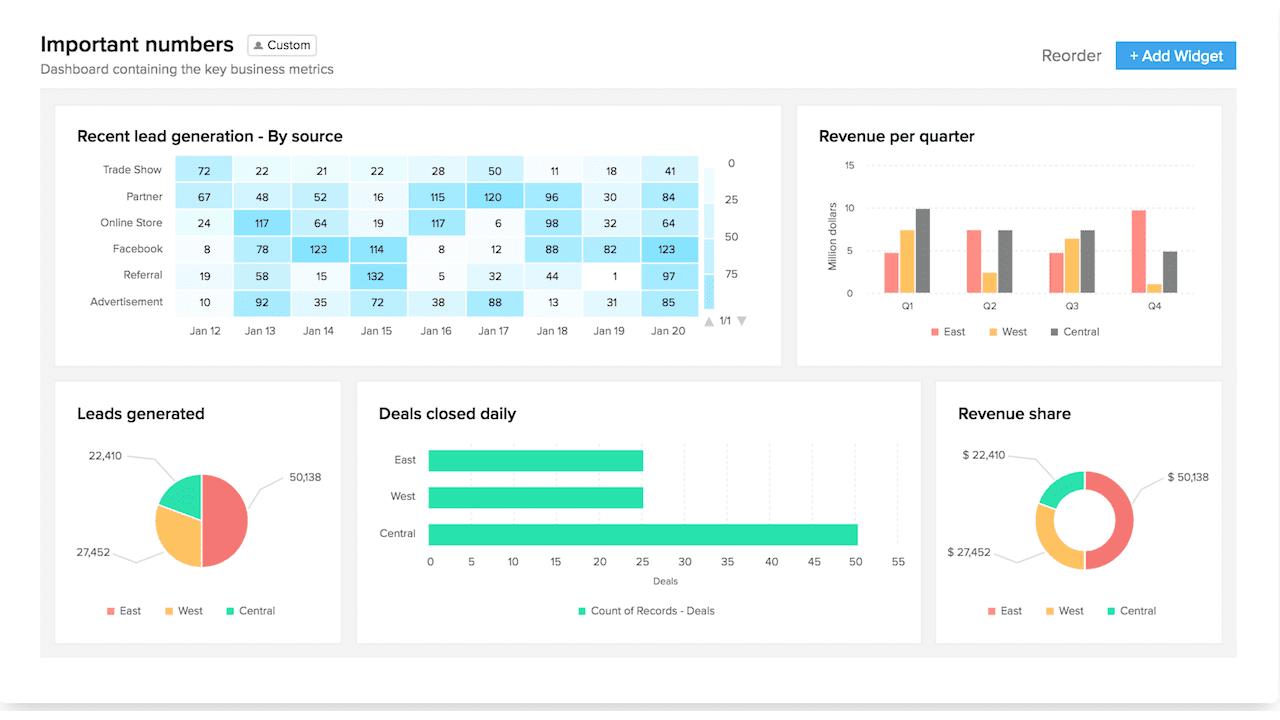Click heatmap legend page-up arrow
The image size is (1280, 720).
pyautogui.click(x=709, y=321)
